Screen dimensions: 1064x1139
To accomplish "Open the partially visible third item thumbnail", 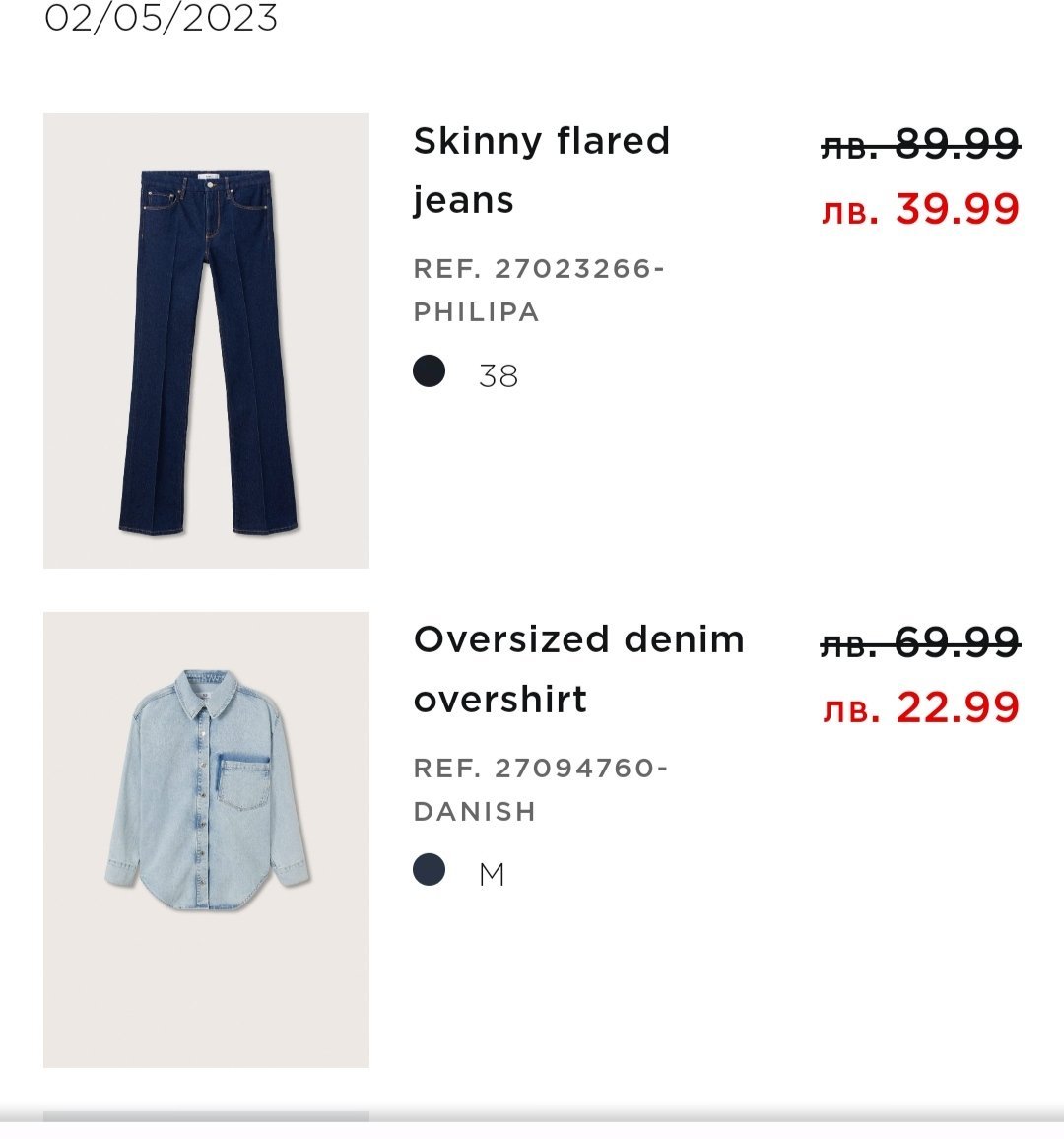I will pyautogui.click(x=206, y=1117).
